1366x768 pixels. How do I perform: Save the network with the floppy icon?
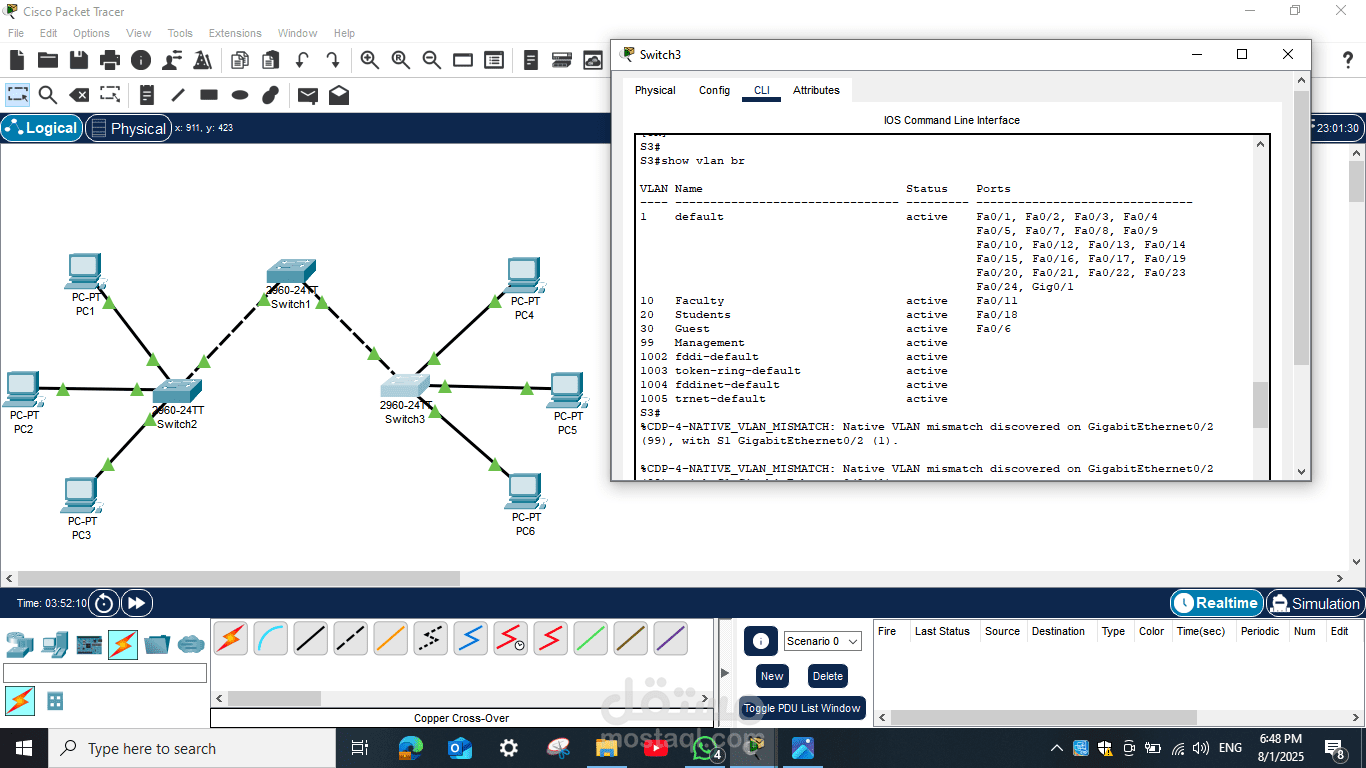[x=78, y=60]
